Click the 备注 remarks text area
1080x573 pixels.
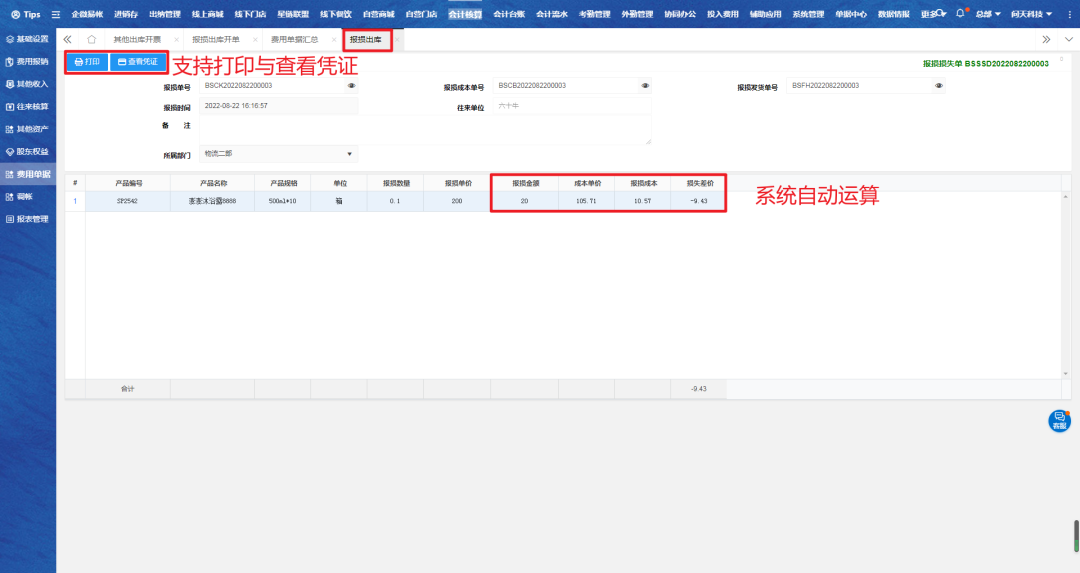pos(424,129)
